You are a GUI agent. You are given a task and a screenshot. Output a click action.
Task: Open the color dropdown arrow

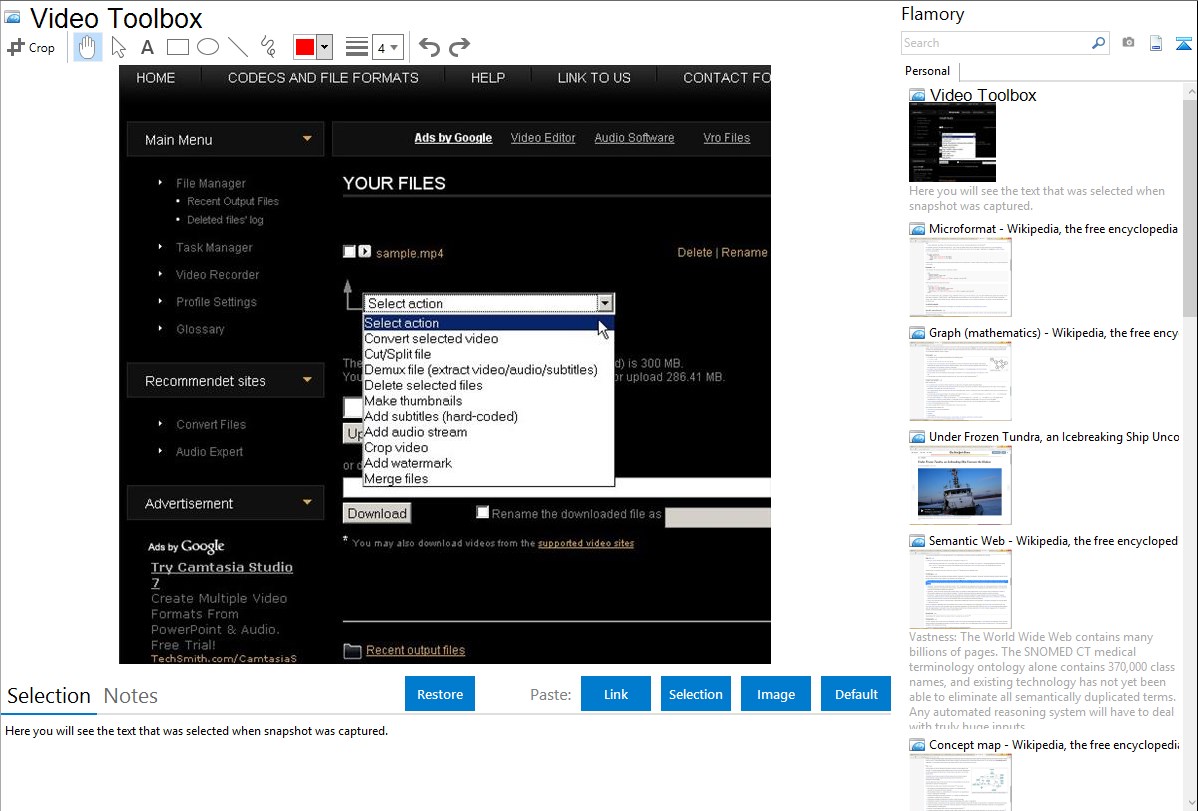(325, 47)
